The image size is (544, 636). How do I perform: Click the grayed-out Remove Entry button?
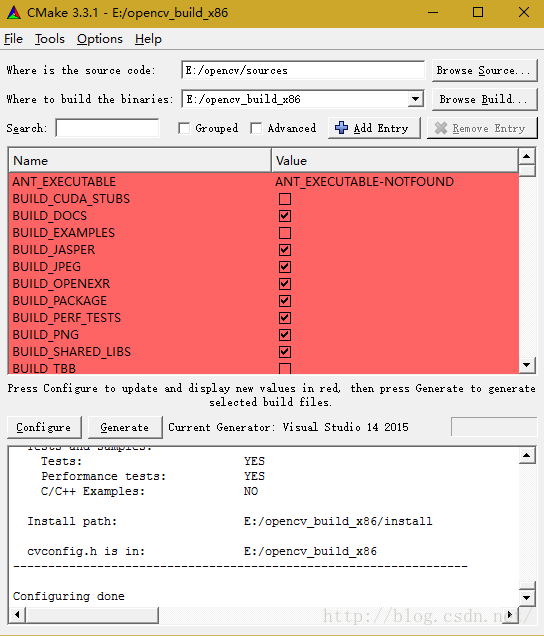pyautogui.click(x=482, y=128)
